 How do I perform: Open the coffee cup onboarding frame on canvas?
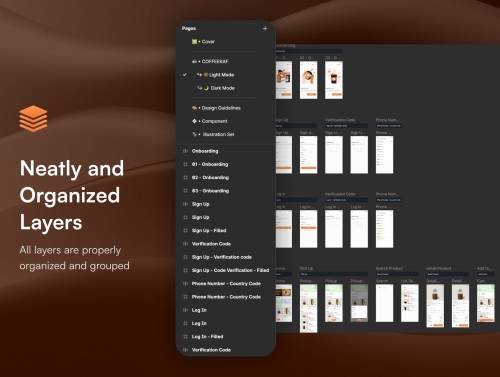[x=334, y=80]
